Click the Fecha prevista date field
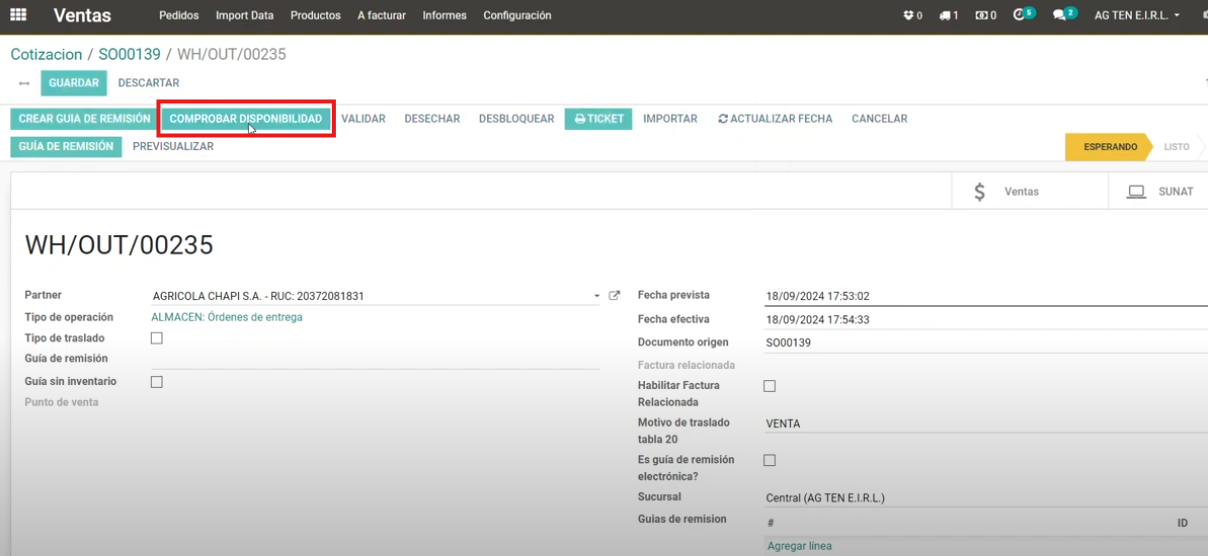Screen dimensions: 1208x556 point(985,296)
